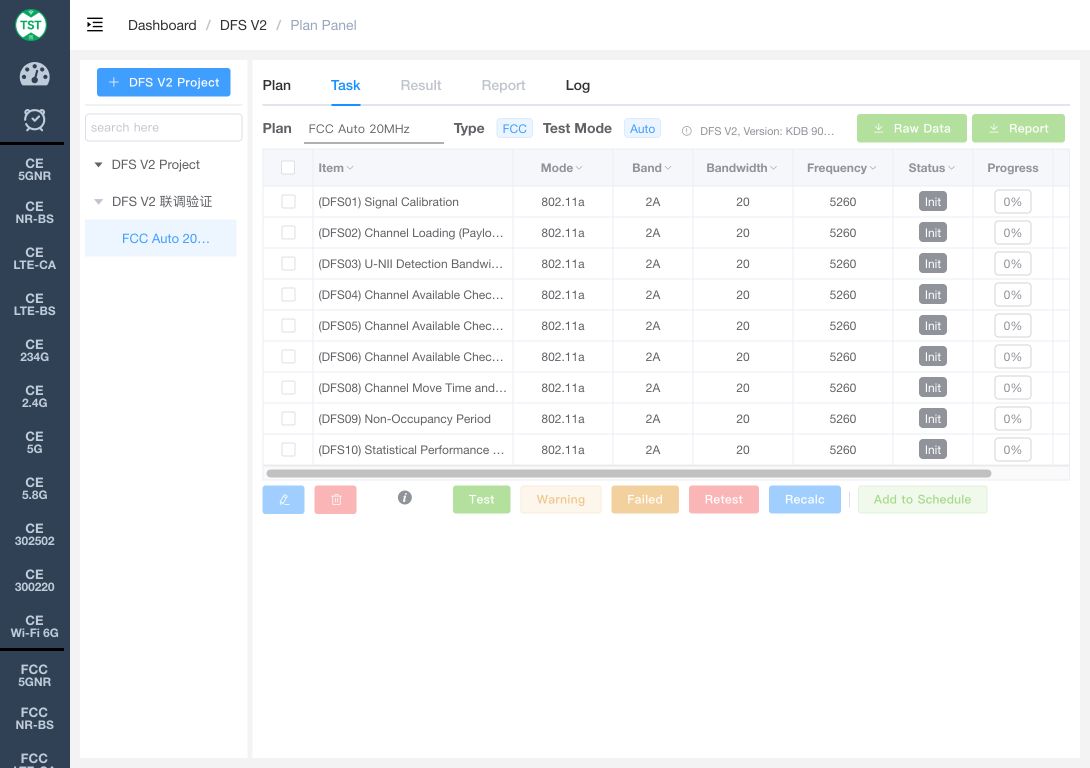This screenshot has width=1090, height=768.
Task: Click the DFS10 row 0% progress indicator
Action: pyautogui.click(x=1012, y=450)
